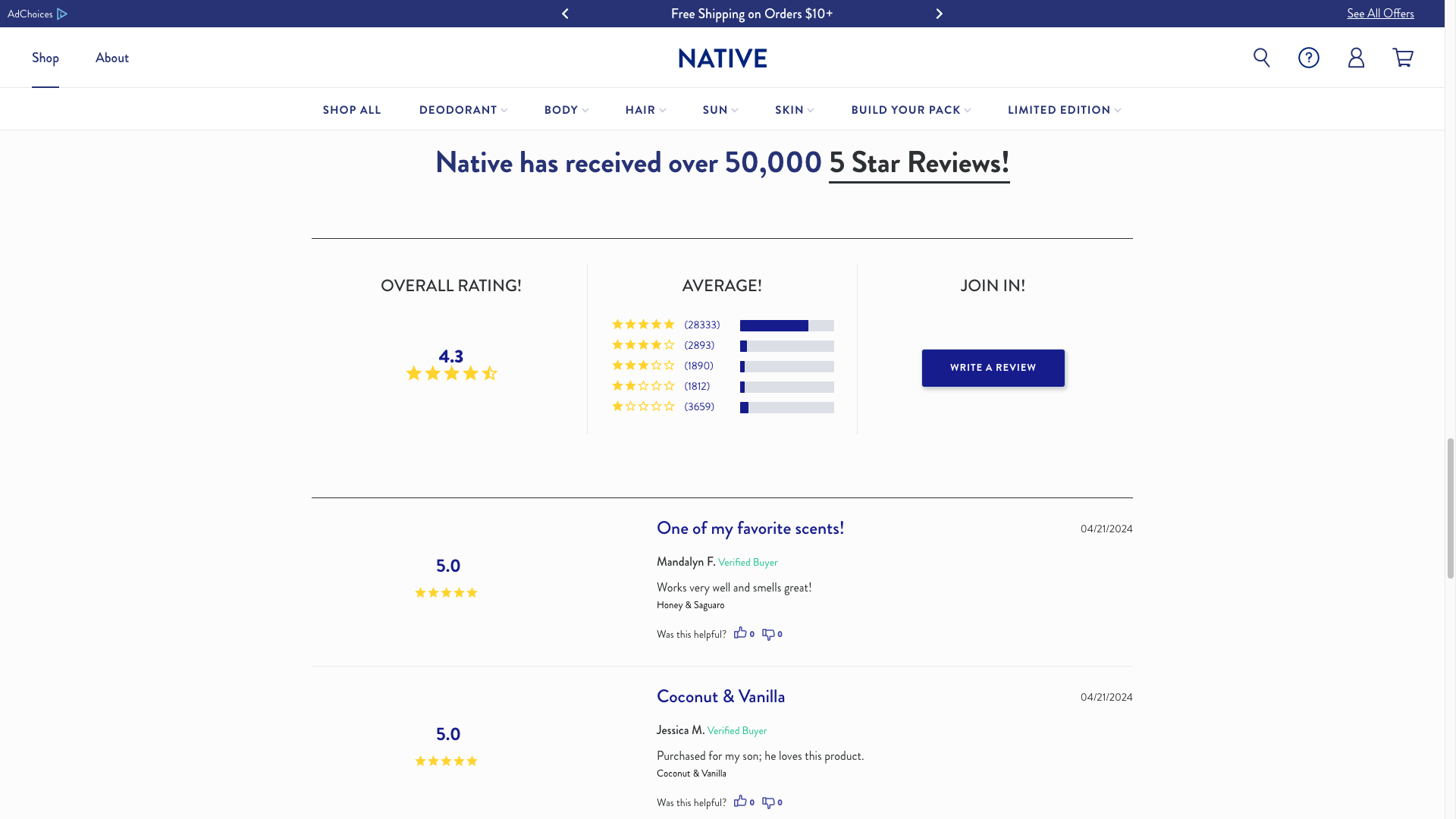Viewport: 1456px width, 819px height.
Task: Click the 3-star rating distribution bar
Action: [x=787, y=366]
